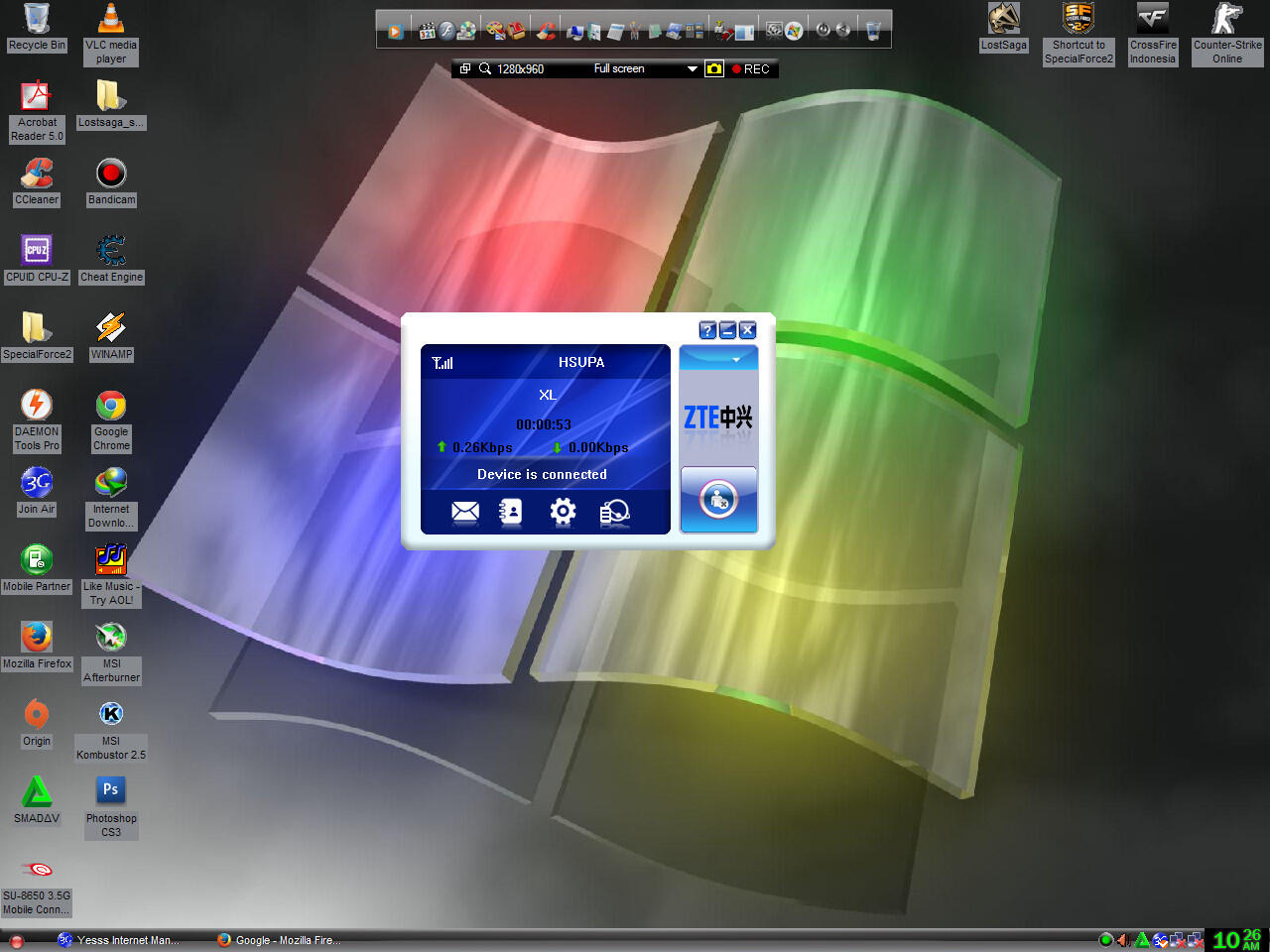
Task: Open the phonebook contacts icon
Action: click(x=511, y=512)
